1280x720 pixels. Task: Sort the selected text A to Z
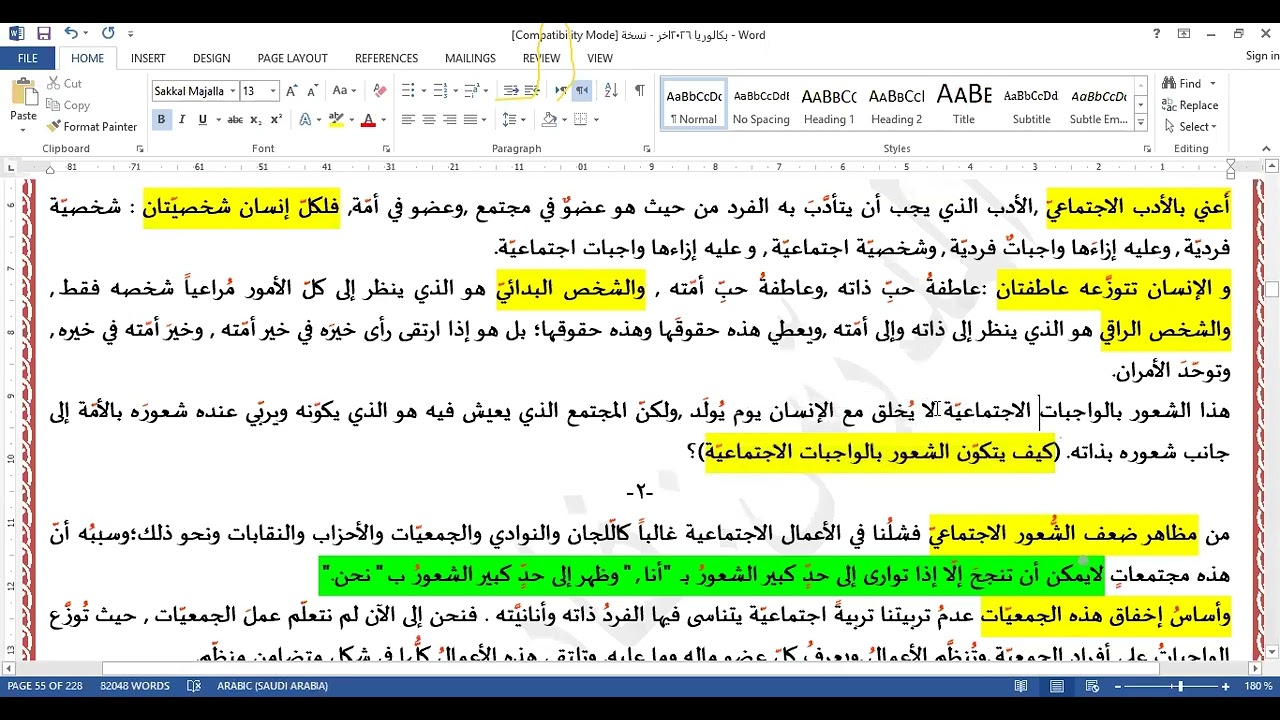(611, 91)
